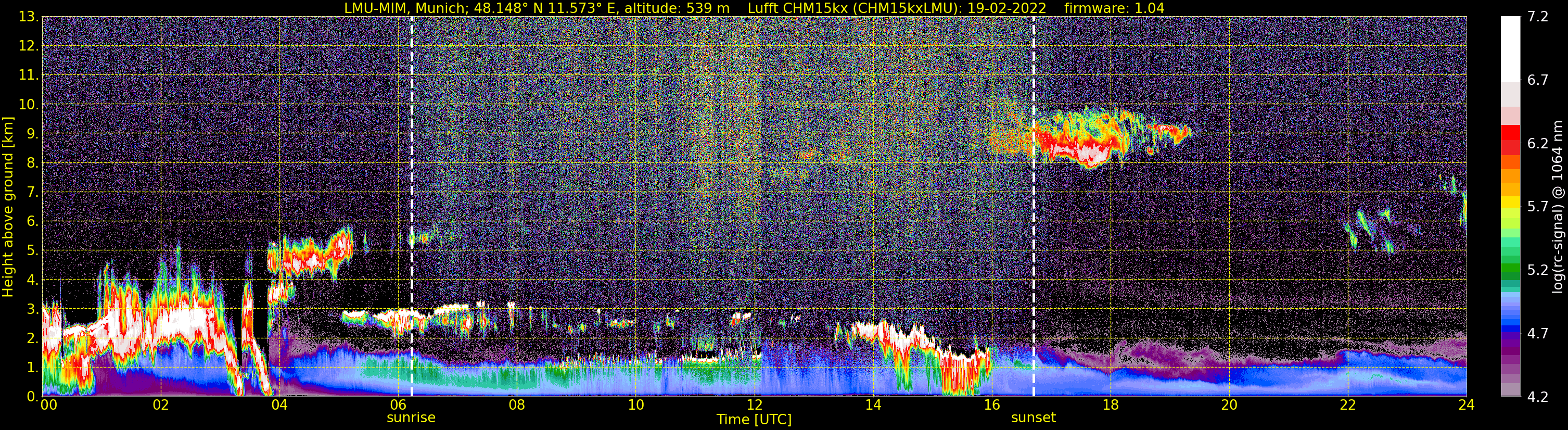Click the '06' time tick label
This screenshot has height=430, width=1568.
(x=398, y=405)
